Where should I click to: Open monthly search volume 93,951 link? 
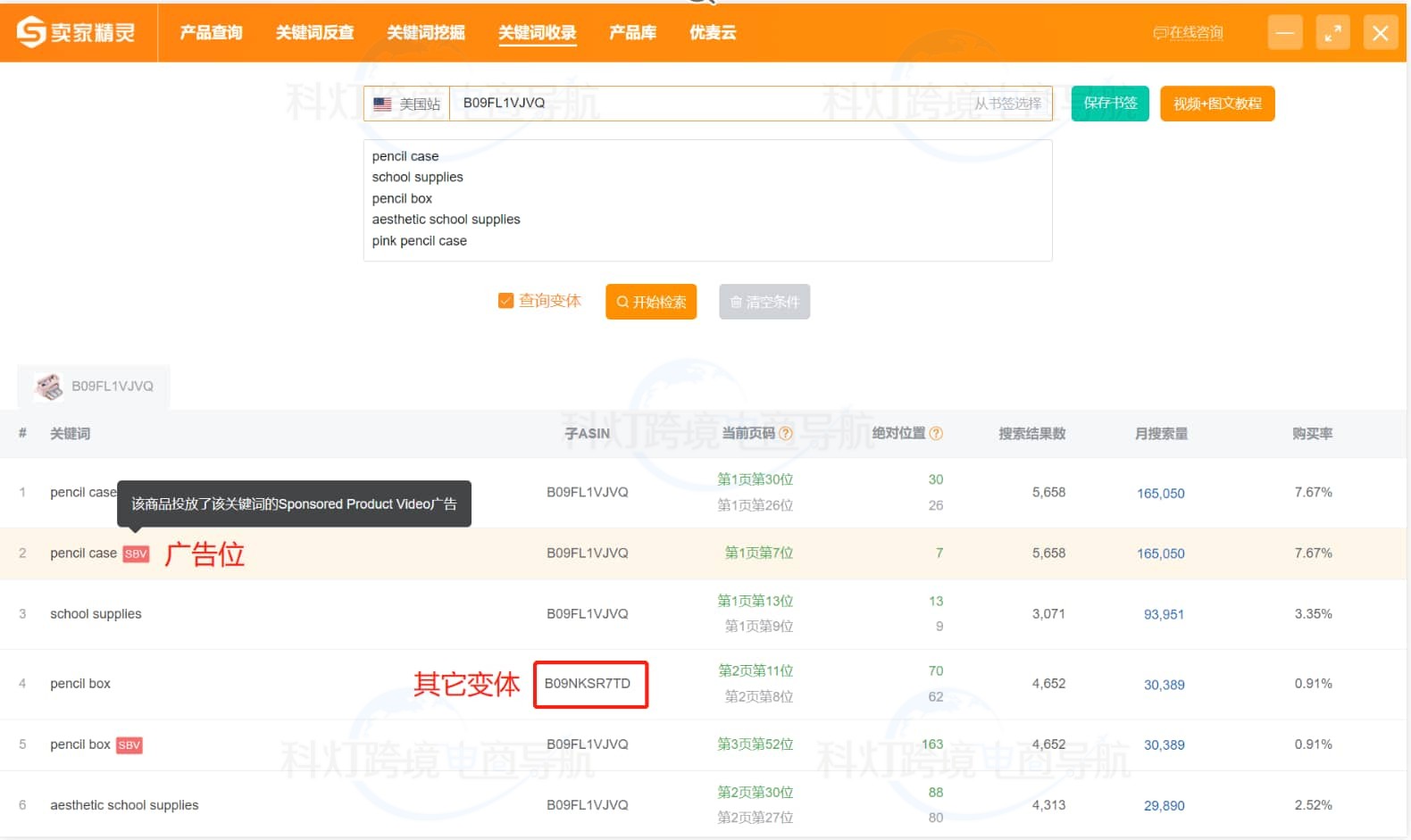coord(1164,614)
